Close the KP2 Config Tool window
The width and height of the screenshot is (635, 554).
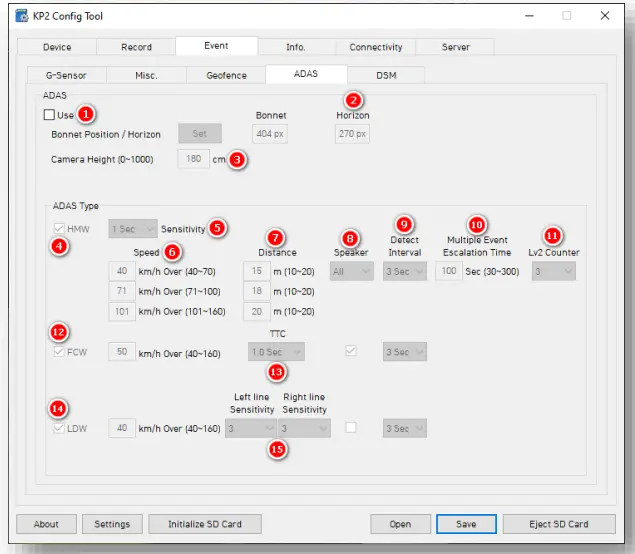coord(605,16)
